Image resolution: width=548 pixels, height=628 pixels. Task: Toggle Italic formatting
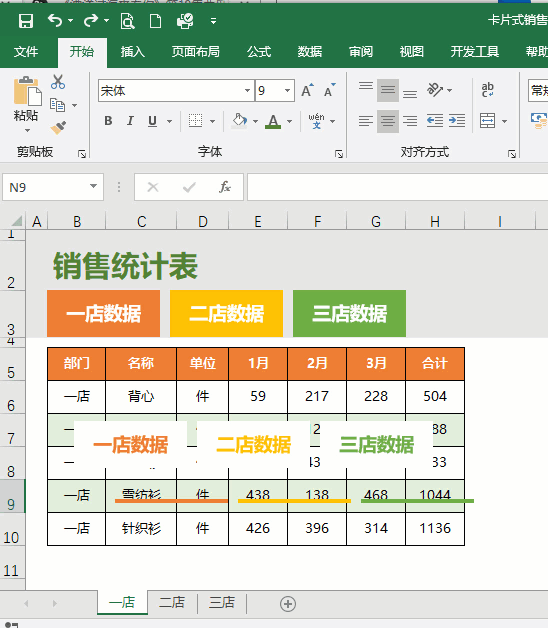pyautogui.click(x=130, y=121)
